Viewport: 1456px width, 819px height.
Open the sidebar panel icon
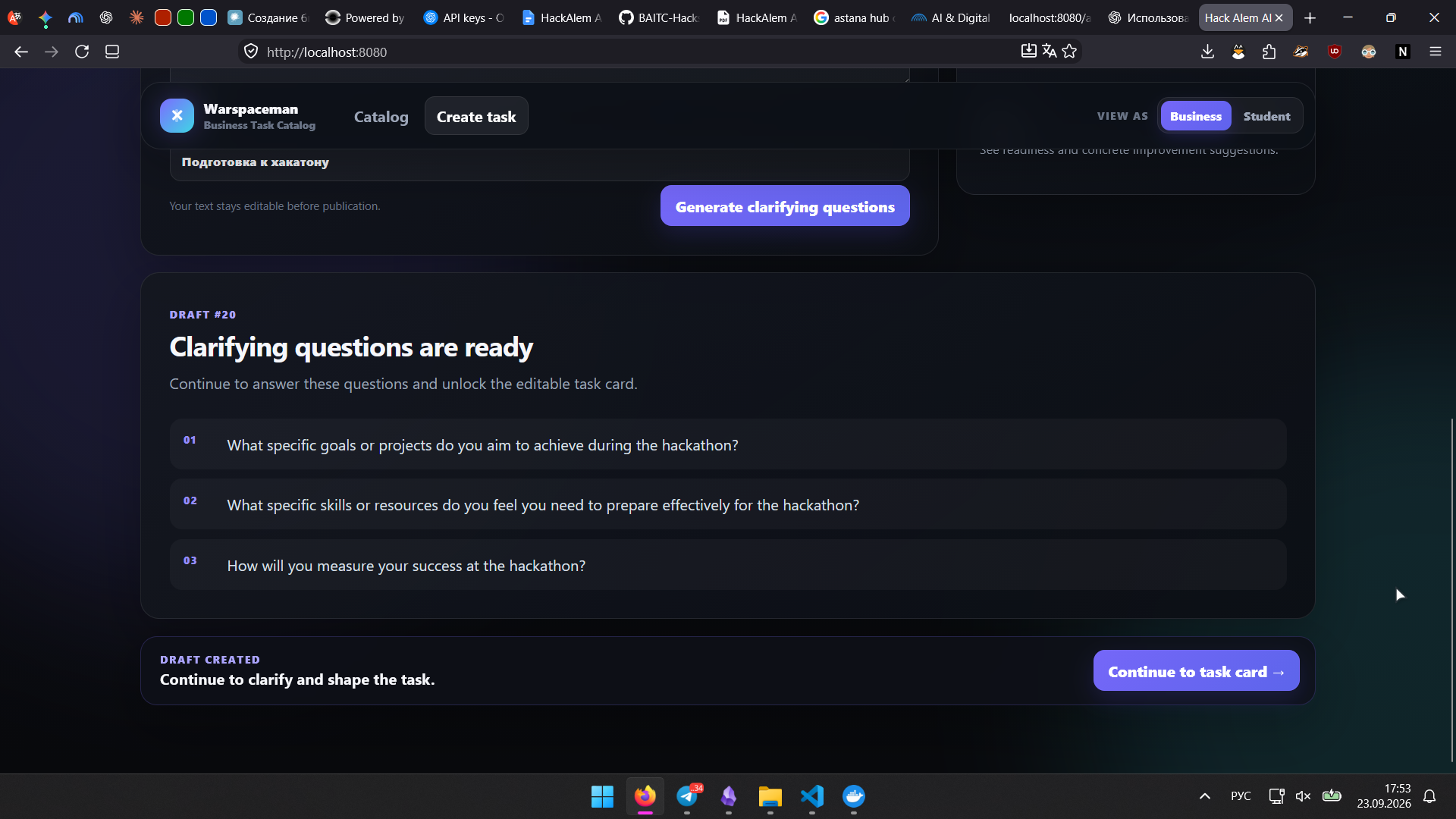tap(112, 52)
